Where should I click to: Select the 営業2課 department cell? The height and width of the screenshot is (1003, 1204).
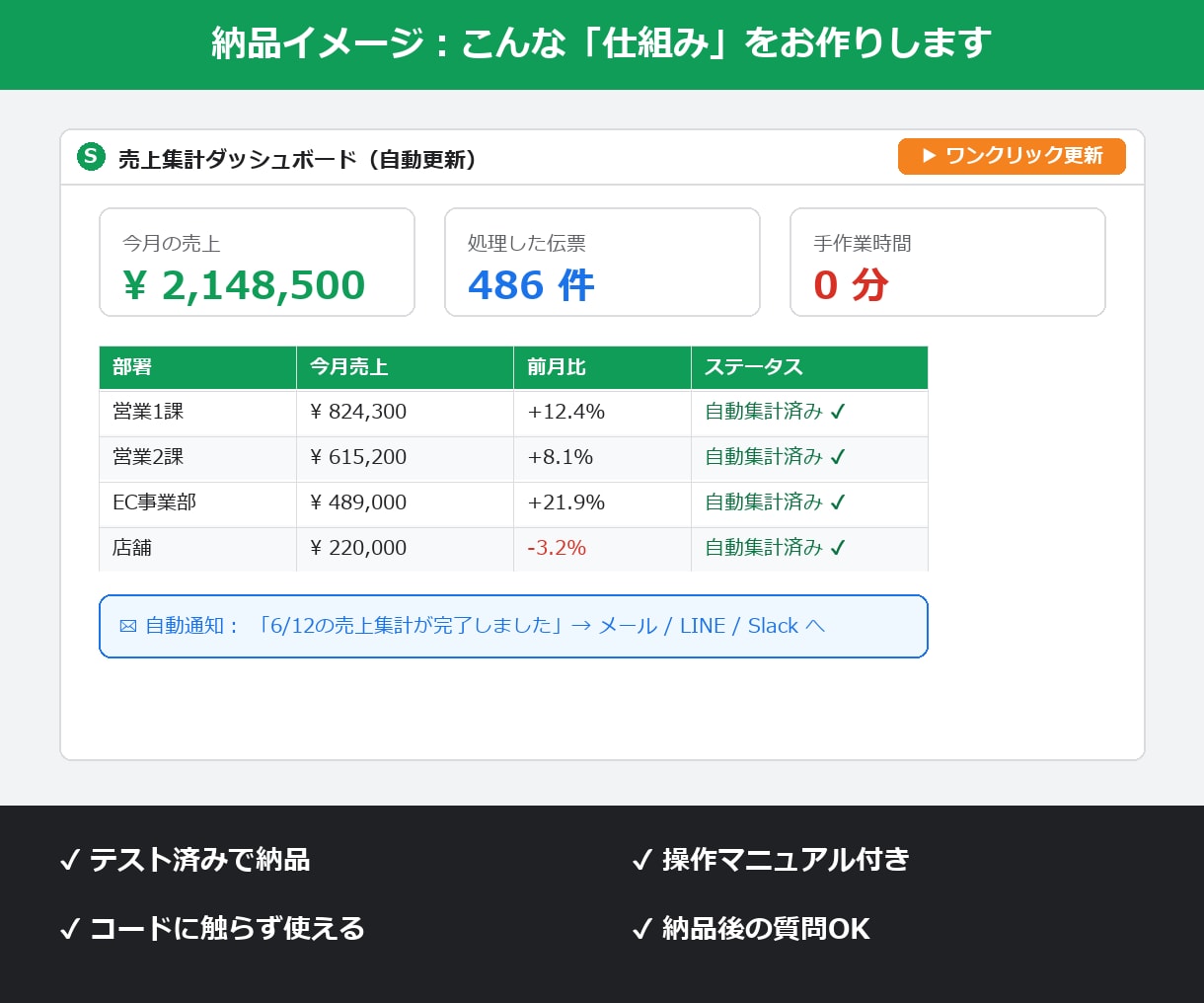coord(197,458)
